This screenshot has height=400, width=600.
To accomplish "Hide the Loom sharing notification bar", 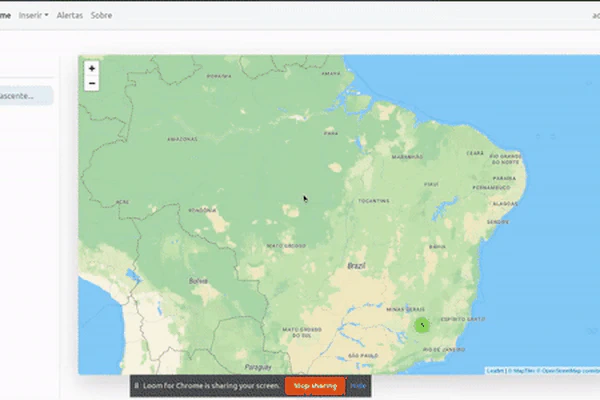I will [x=358, y=386].
